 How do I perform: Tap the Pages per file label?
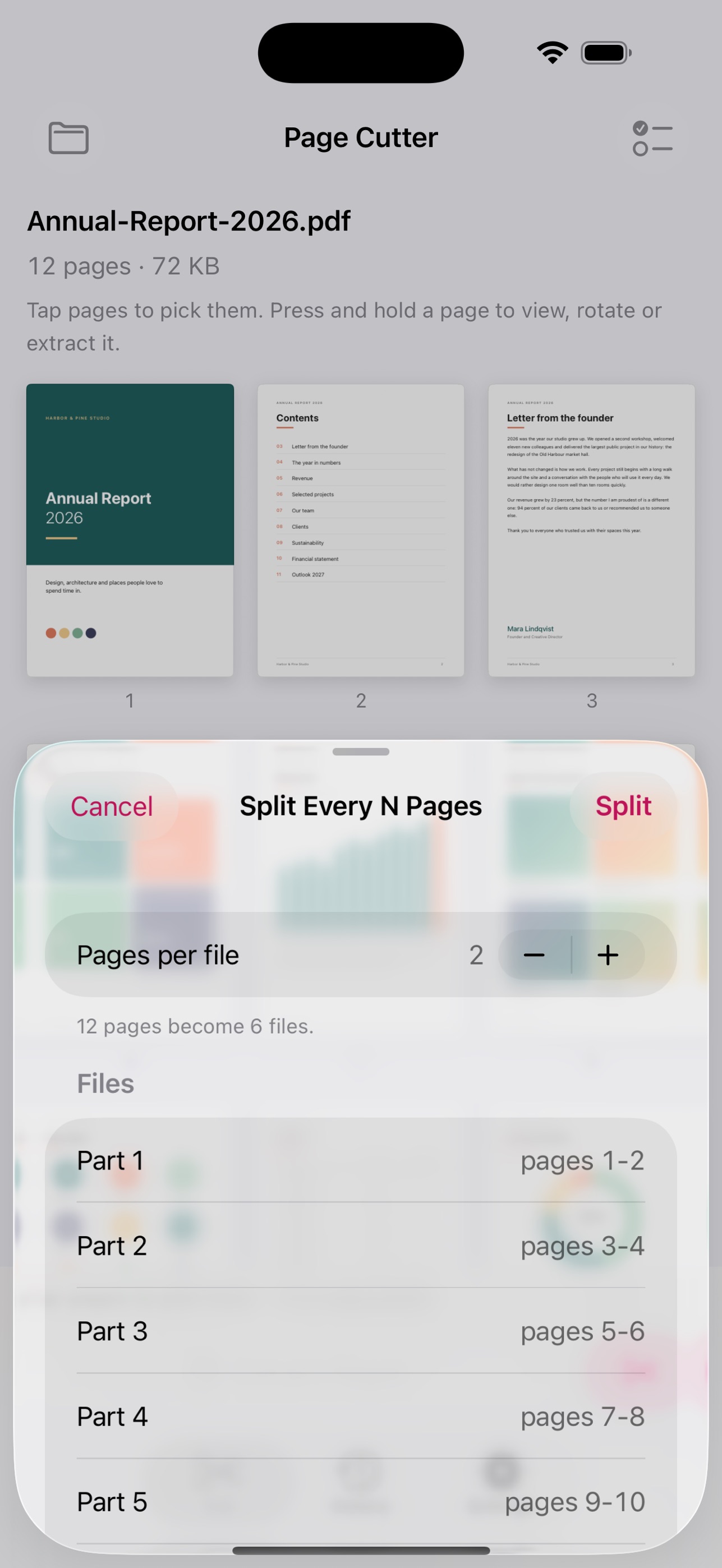tap(158, 955)
